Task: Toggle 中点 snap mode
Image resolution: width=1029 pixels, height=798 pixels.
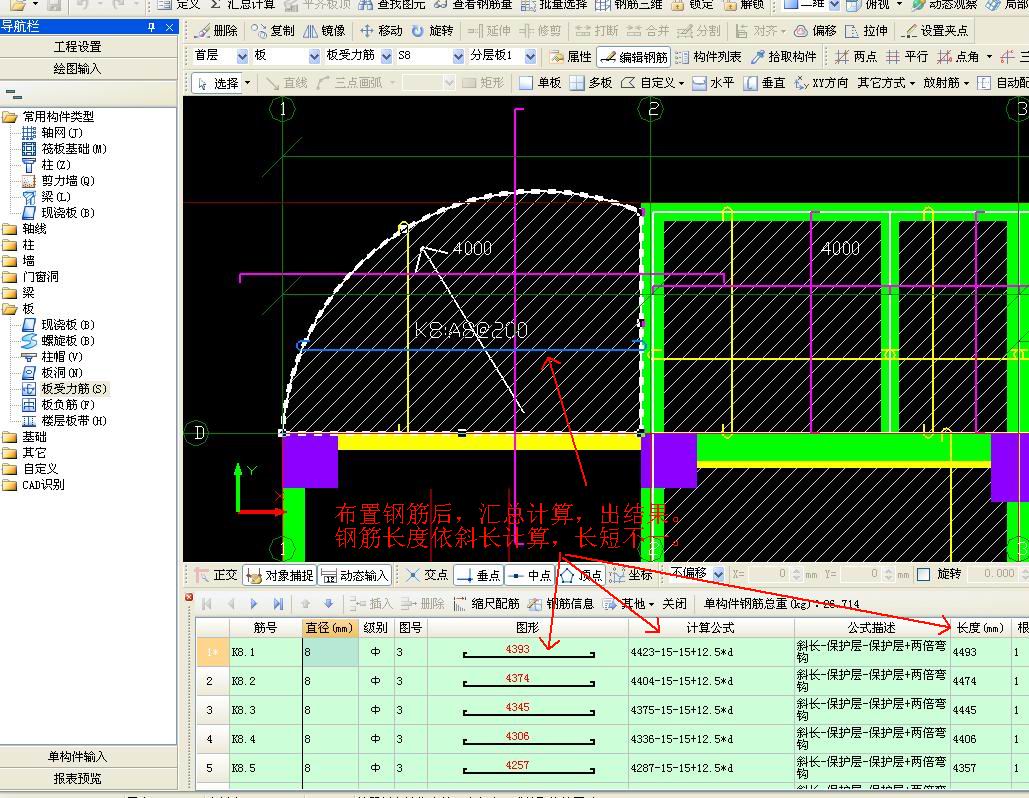Action: (529, 575)
